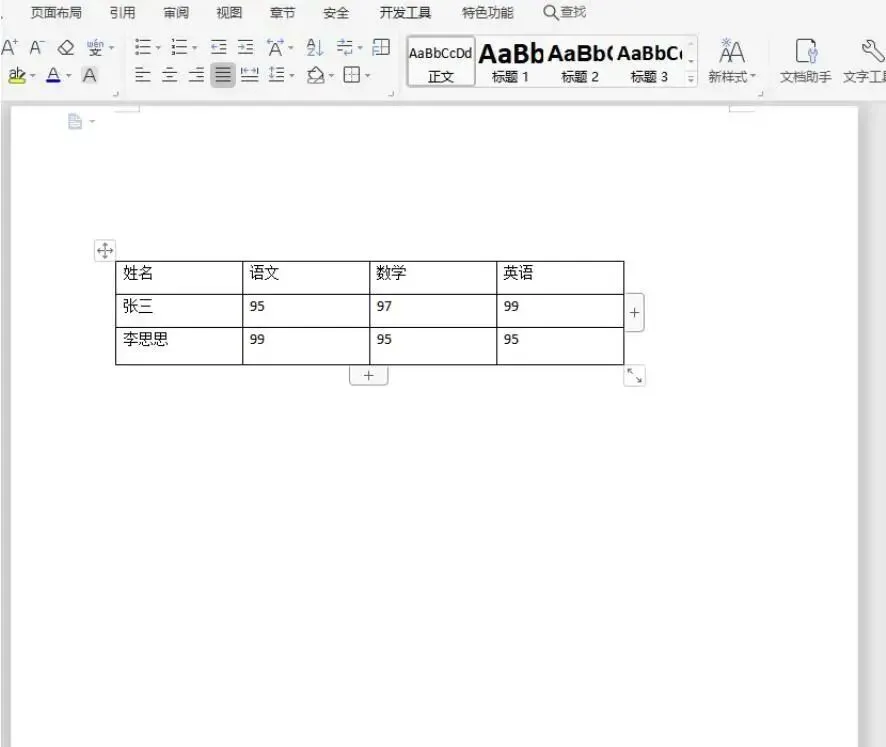Expand the shading color dropdown arrow
886x747 pixels.
tap(331, 76)
